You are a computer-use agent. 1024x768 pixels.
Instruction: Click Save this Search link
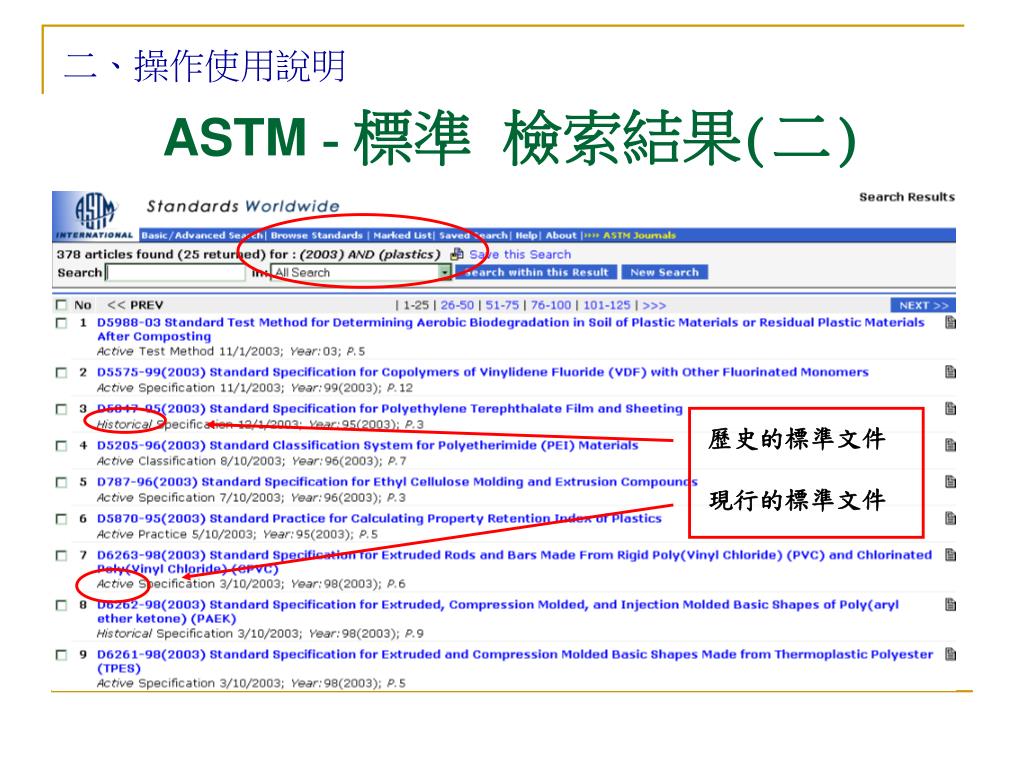click(520, 254)
